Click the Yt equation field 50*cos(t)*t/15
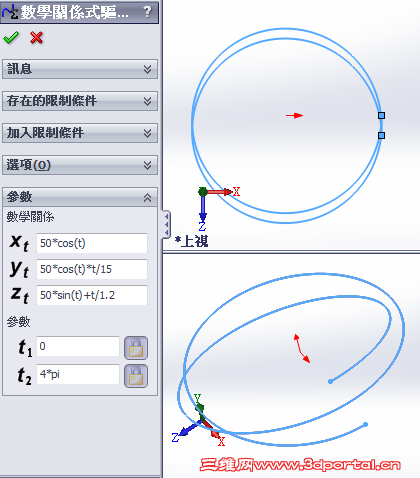420x478 pixels. 92,269
